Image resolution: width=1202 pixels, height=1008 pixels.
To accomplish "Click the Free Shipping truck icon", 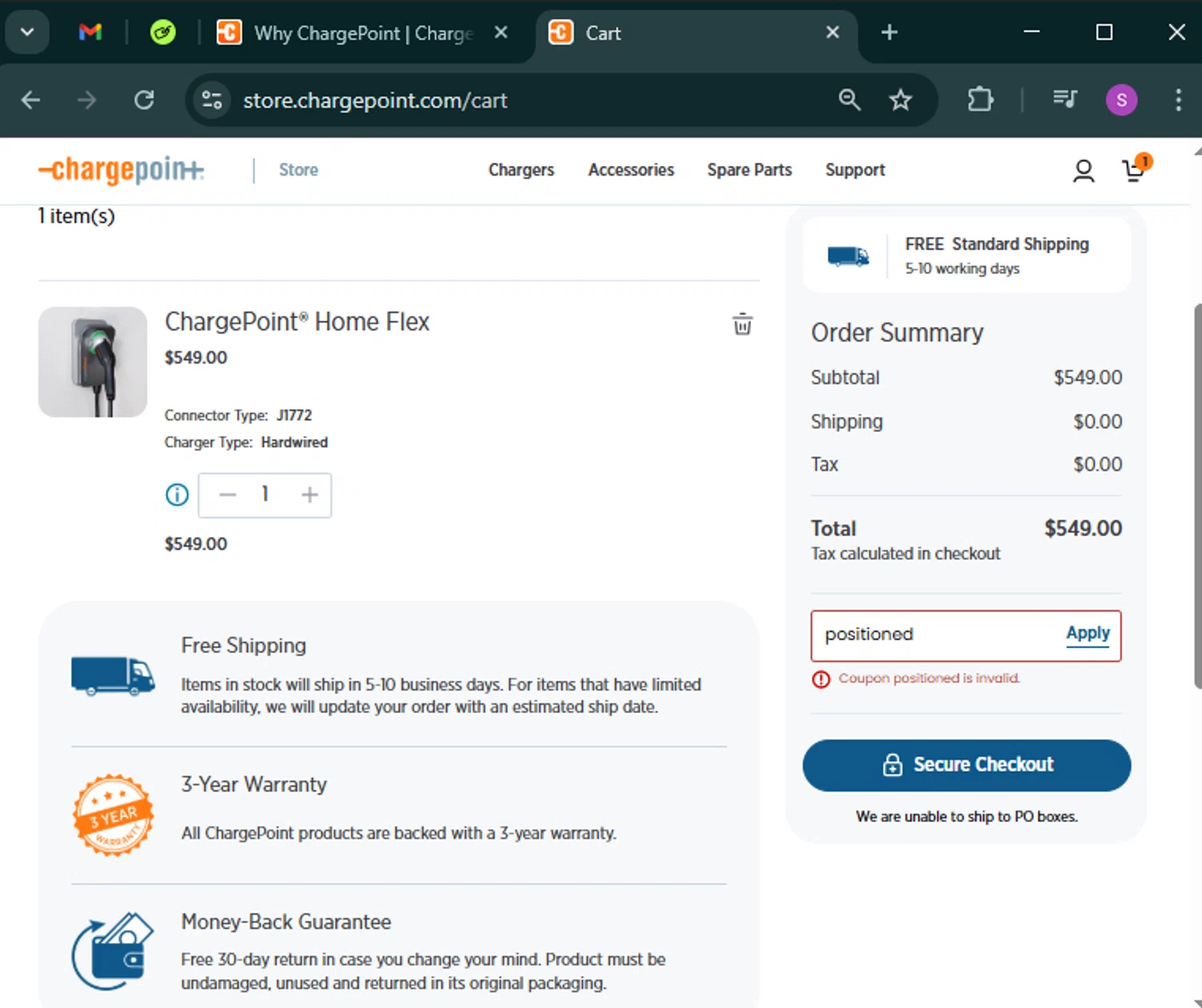I will (113, 676).
